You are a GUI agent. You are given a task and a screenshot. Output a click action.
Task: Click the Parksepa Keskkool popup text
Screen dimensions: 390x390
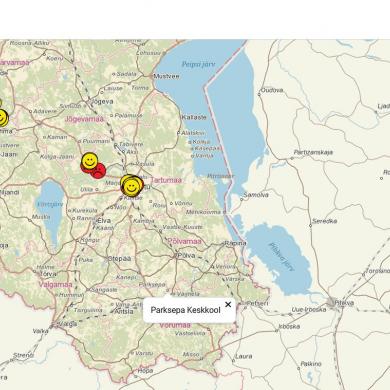click(185, 310)
